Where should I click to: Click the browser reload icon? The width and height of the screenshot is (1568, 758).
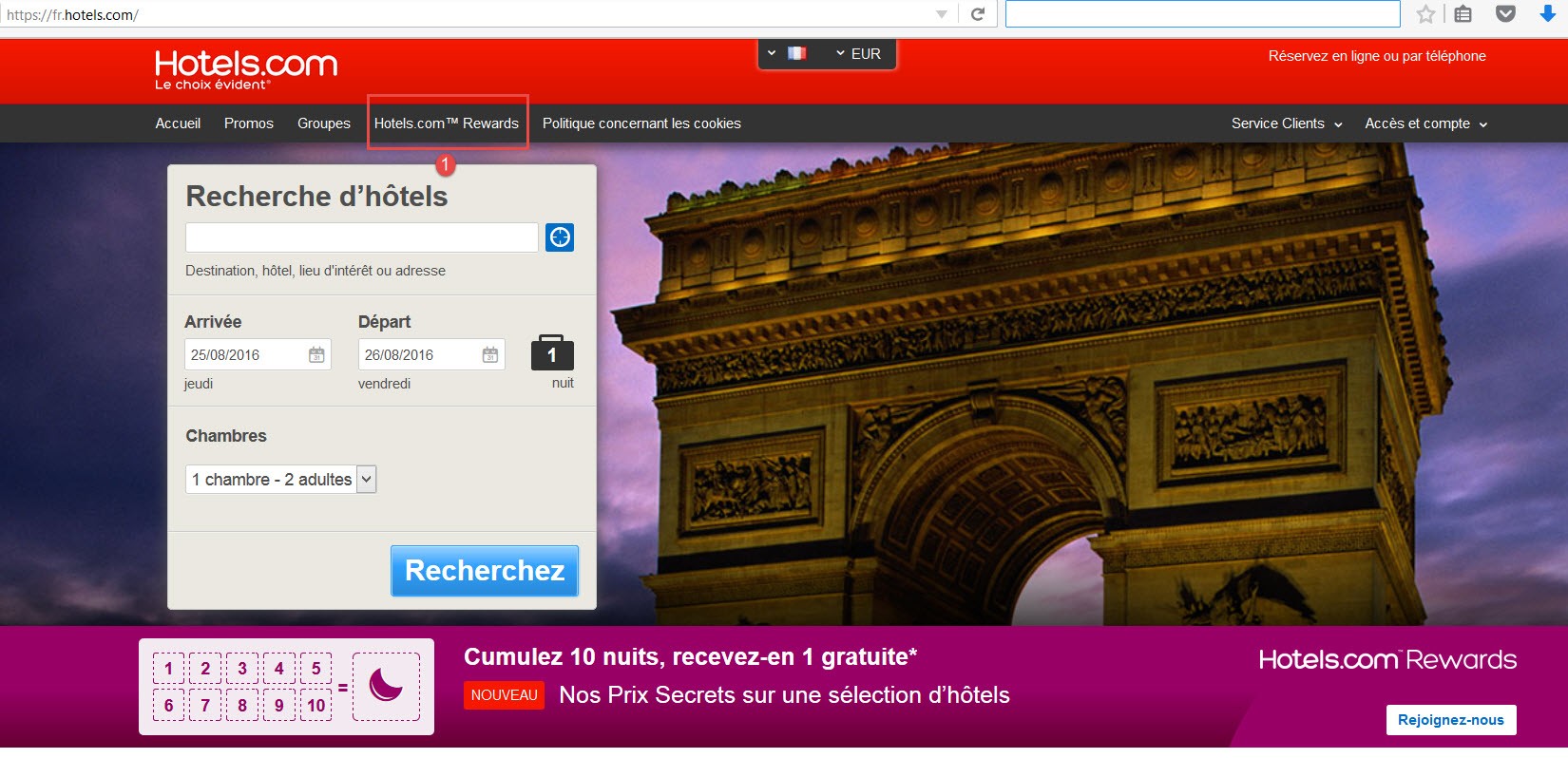point(977,14)
